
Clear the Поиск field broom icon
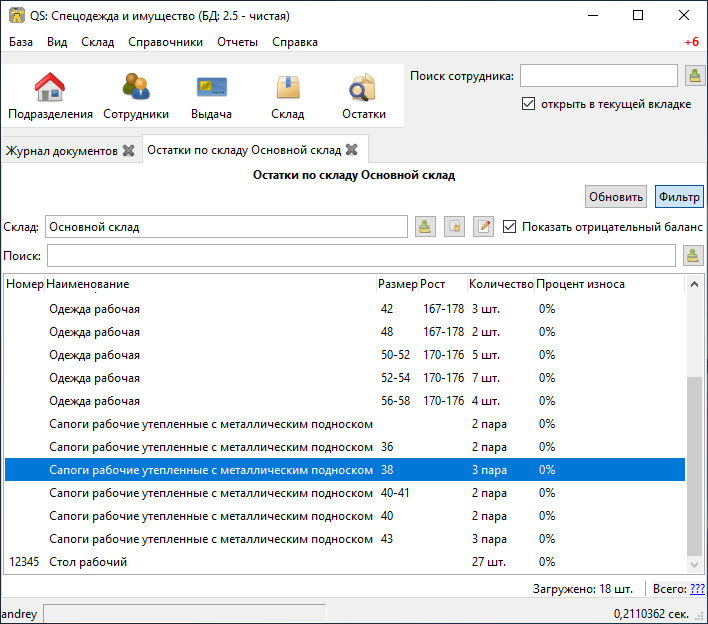tap(693, 256)
